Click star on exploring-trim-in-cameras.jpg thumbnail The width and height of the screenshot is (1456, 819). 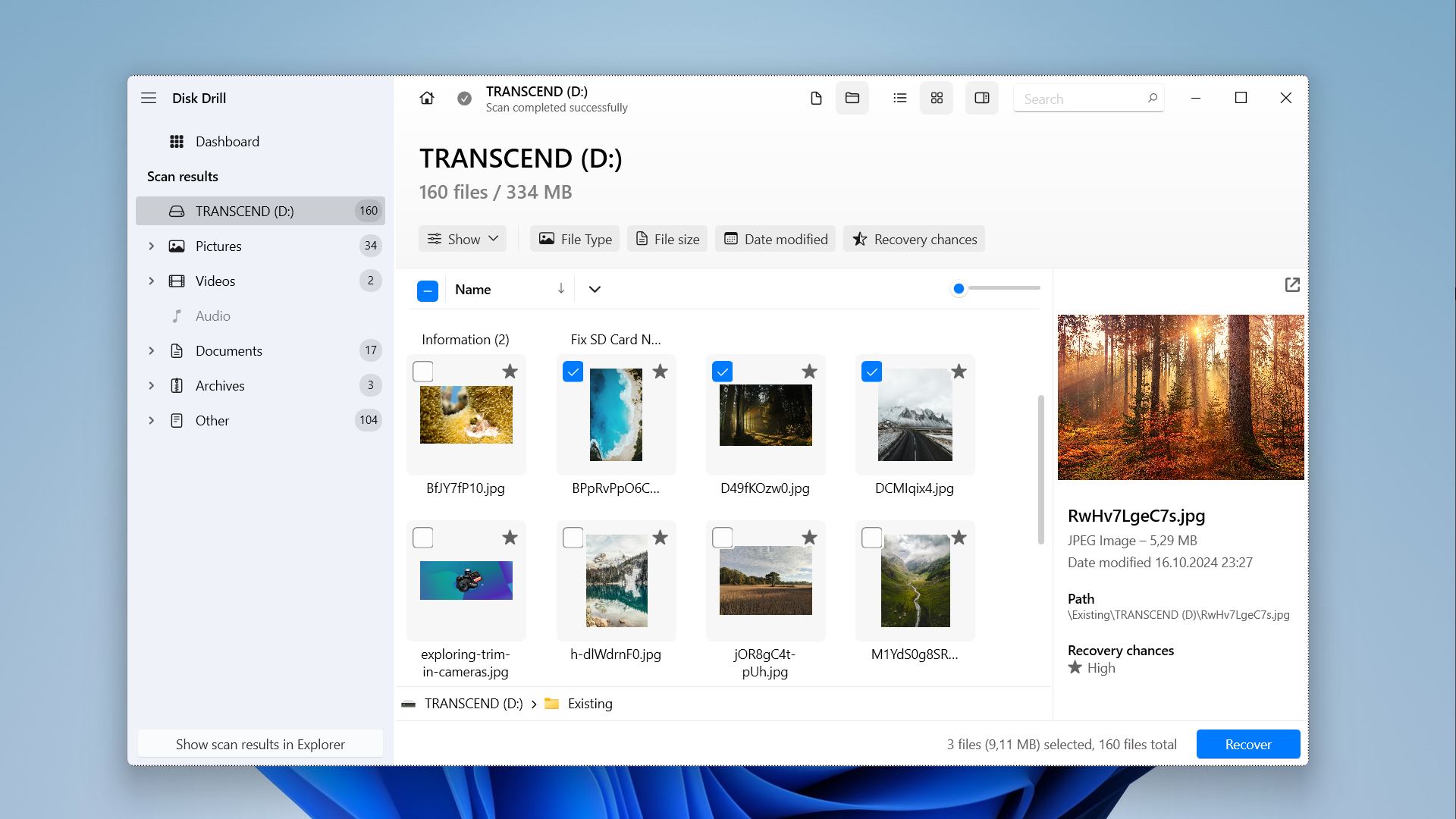[510, 537]
